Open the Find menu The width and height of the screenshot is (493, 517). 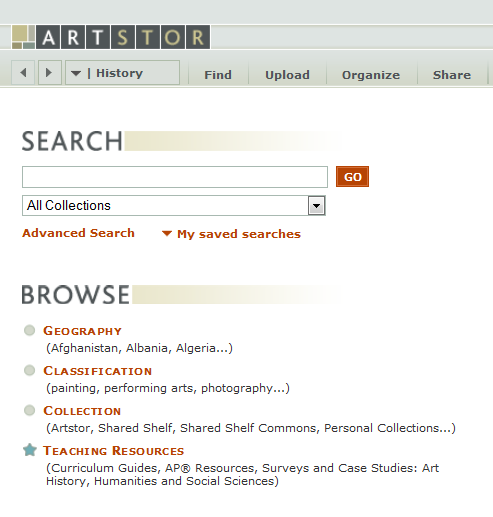218,75
